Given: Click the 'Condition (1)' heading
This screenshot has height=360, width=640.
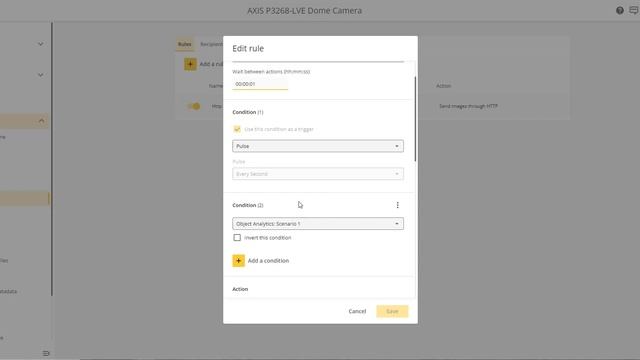Looking at the screenshot, I should [x=248, y=112].
